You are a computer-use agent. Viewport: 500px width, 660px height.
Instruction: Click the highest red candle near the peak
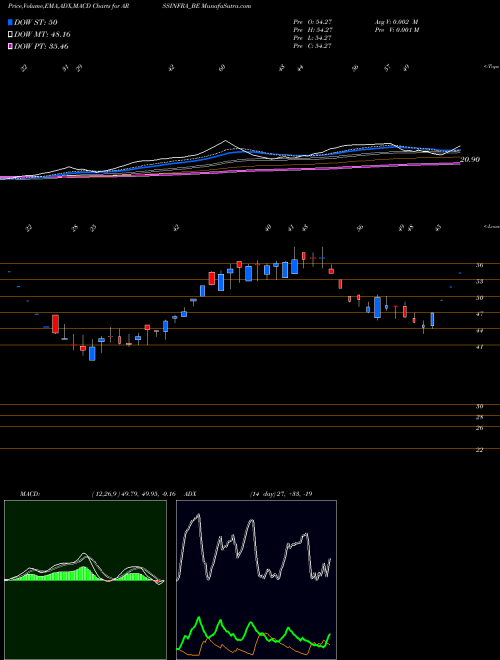303,256
